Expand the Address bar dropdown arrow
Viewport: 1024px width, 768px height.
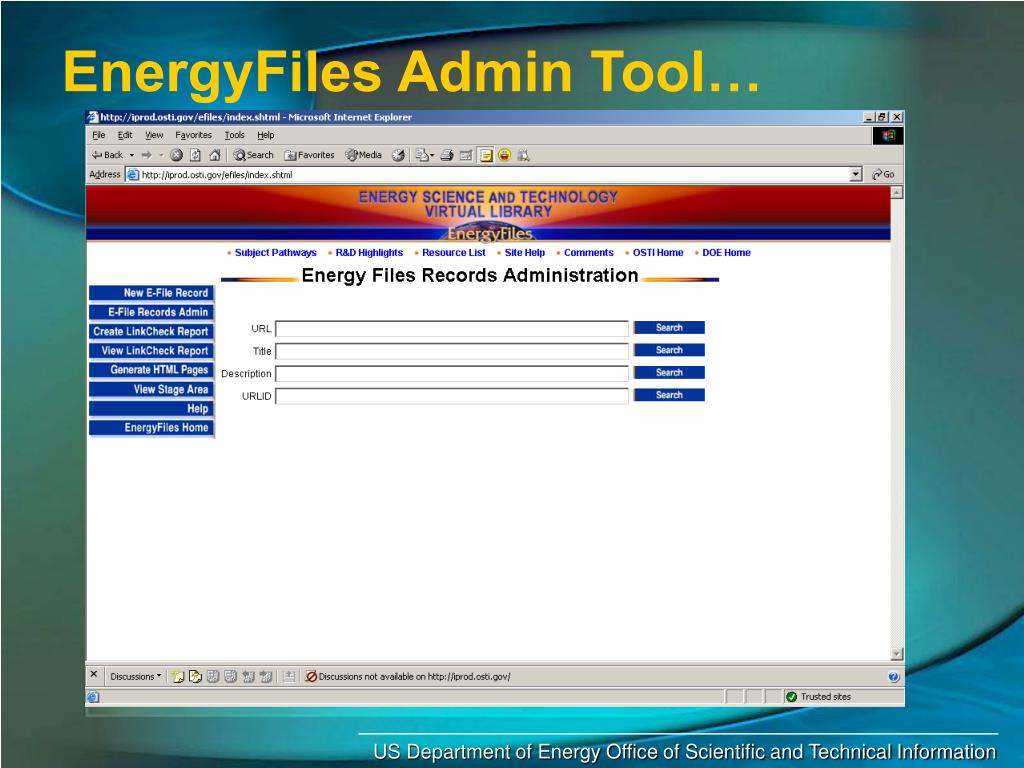856,174
